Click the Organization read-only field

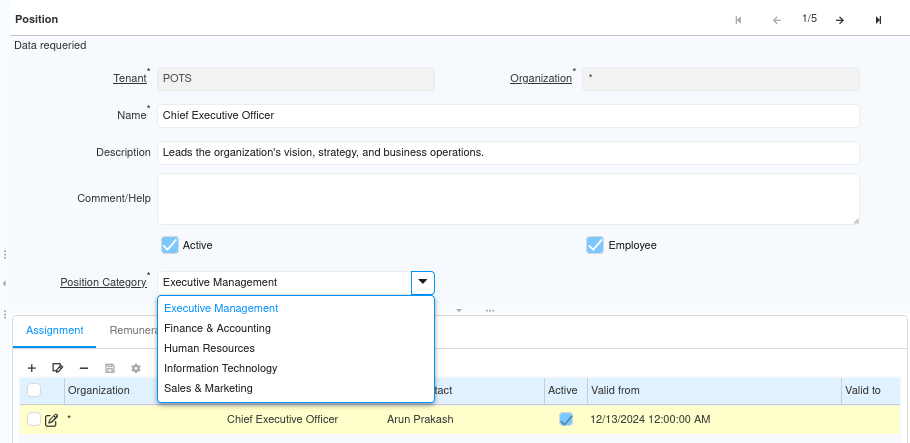coord(721,78)
